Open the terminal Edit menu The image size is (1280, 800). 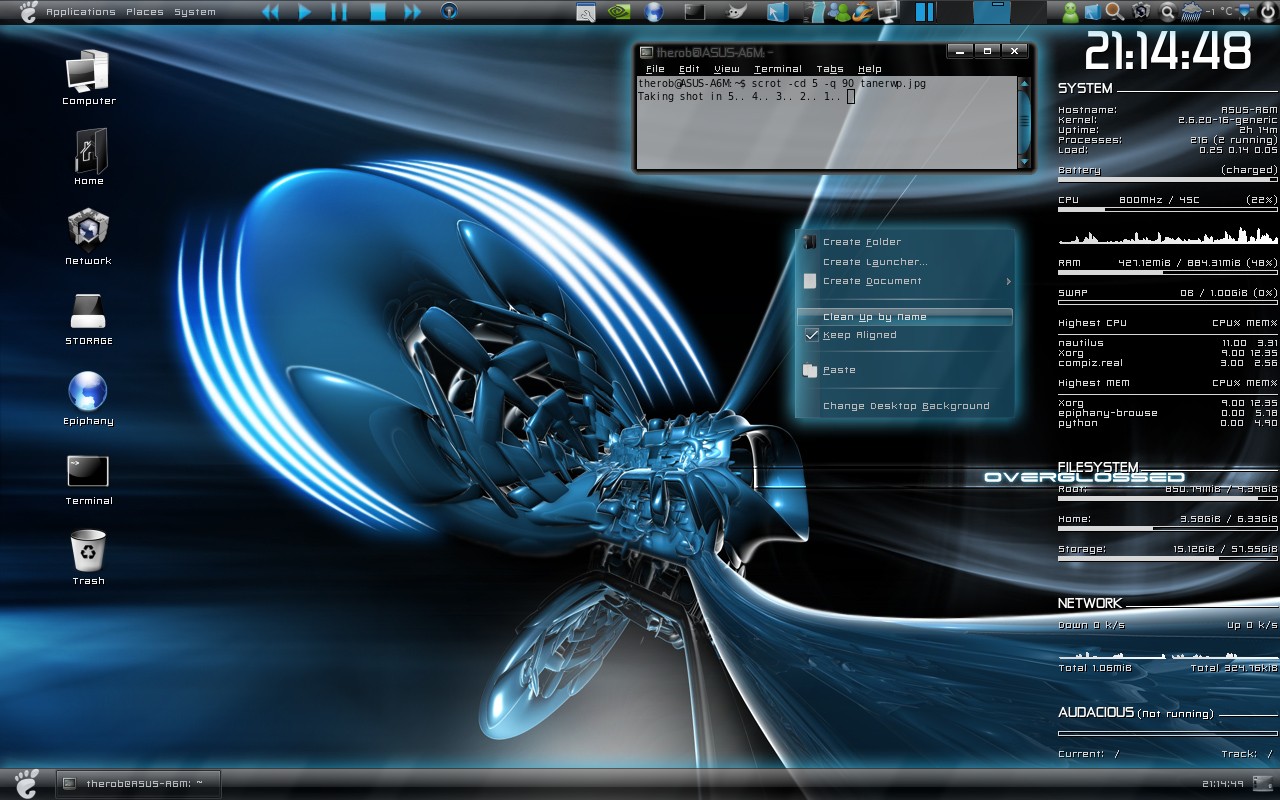tap(689, 69)
